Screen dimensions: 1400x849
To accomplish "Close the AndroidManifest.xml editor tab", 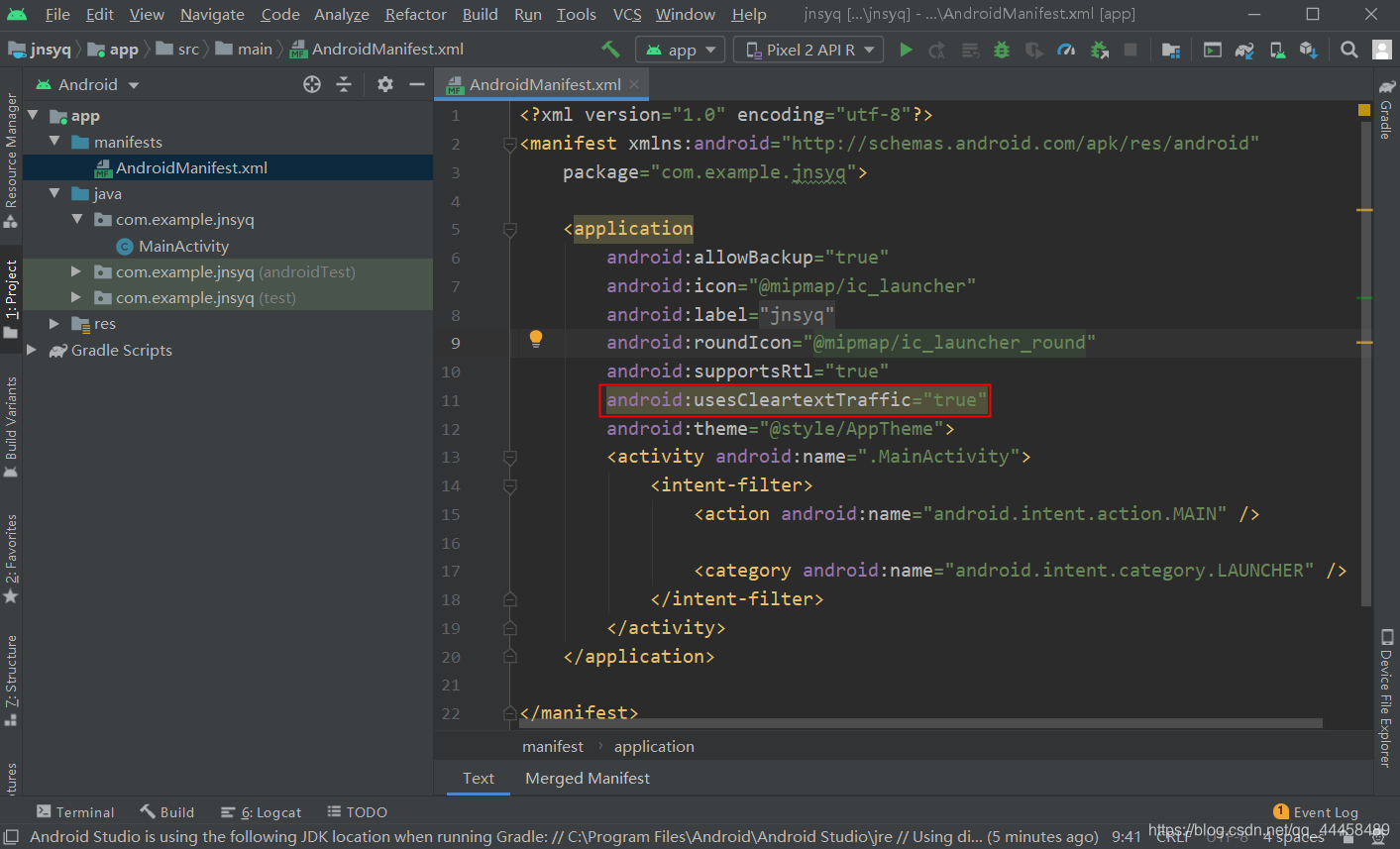I will (x=635, y=84).
